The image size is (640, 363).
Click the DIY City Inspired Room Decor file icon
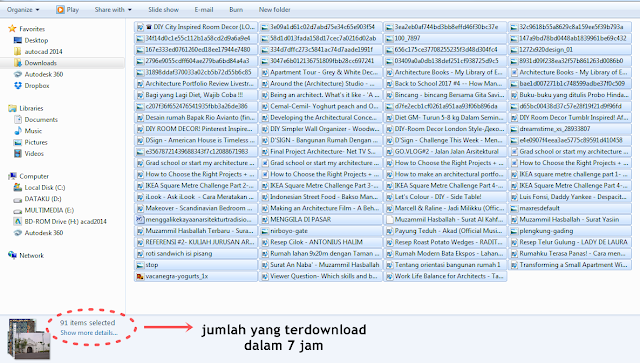pos(140,27)
